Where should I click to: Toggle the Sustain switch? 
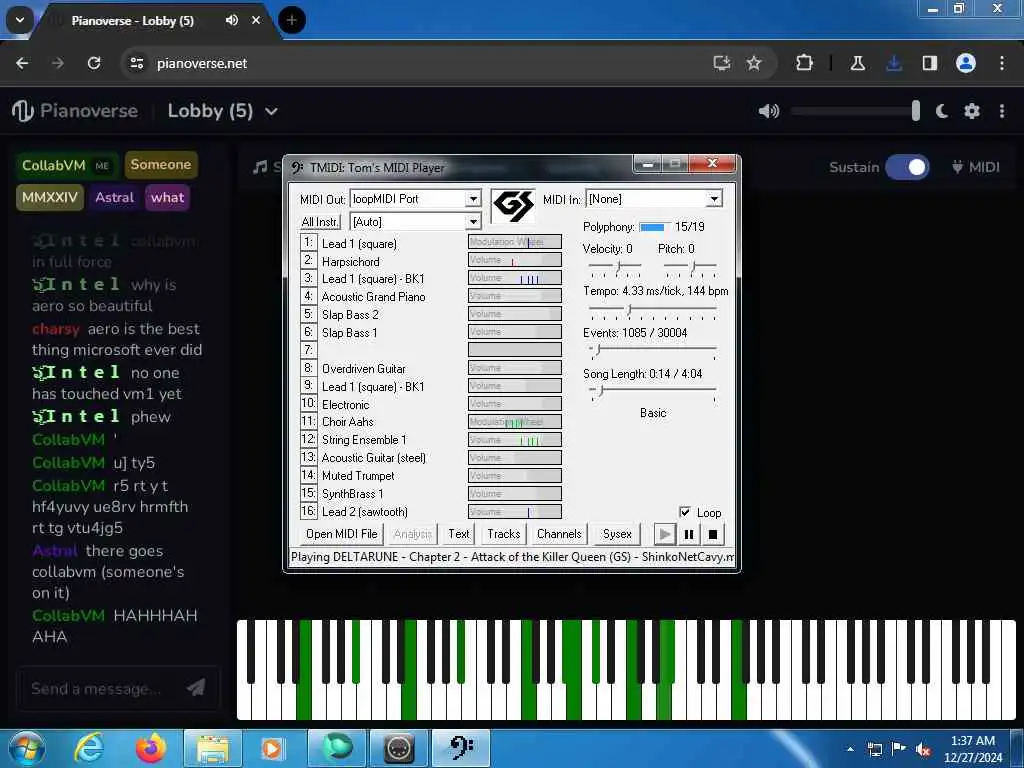[907, 167]
